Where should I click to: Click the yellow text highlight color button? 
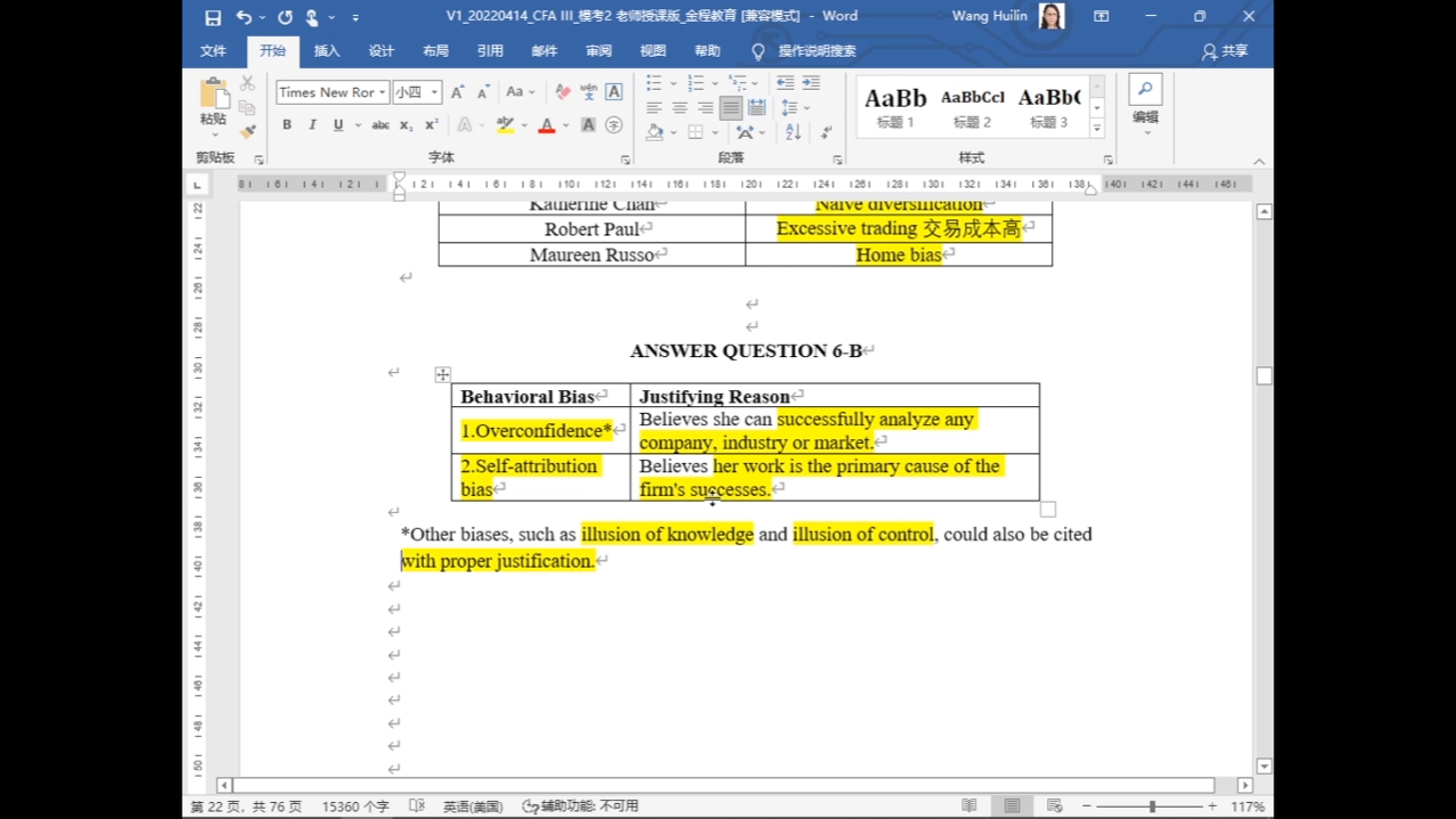(506, 126)
